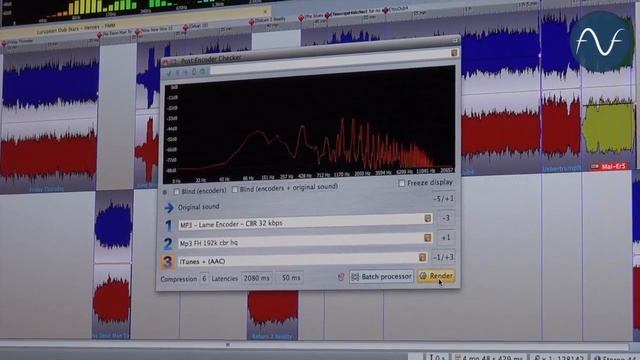Viewport: 640px width, 360px height.
Task: Tick the Blind (encoders) checkbox
Action: coord(176,191)
